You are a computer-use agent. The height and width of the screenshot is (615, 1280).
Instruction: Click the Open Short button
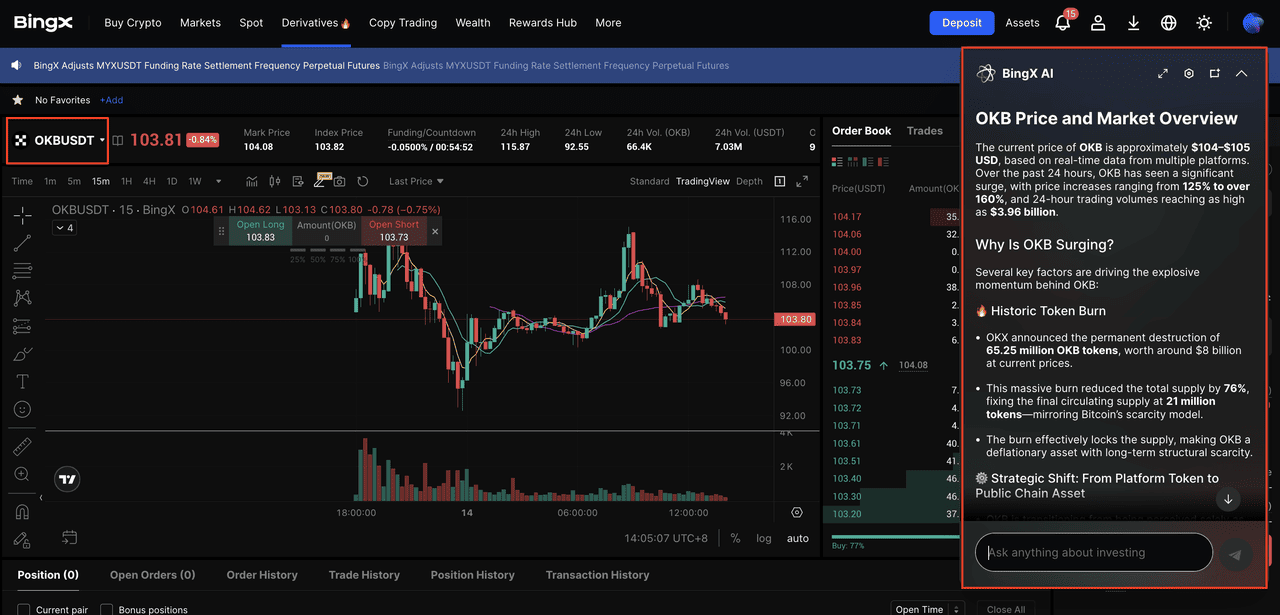394,231
